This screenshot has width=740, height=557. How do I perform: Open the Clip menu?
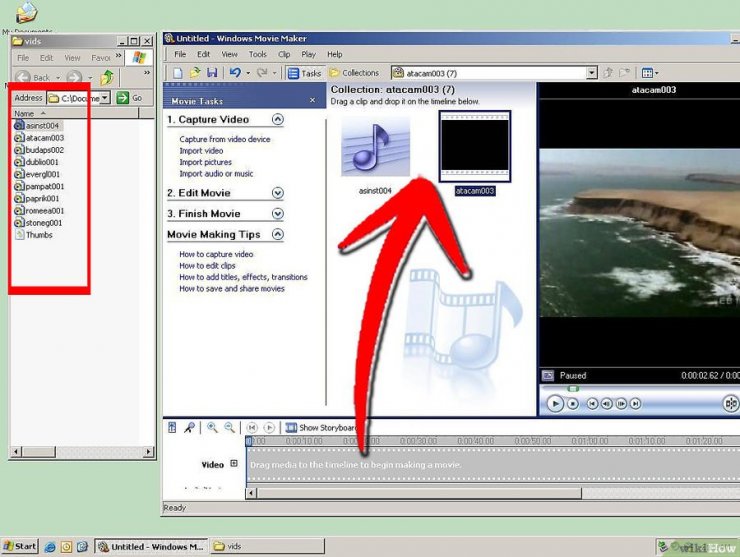point(284,54)
